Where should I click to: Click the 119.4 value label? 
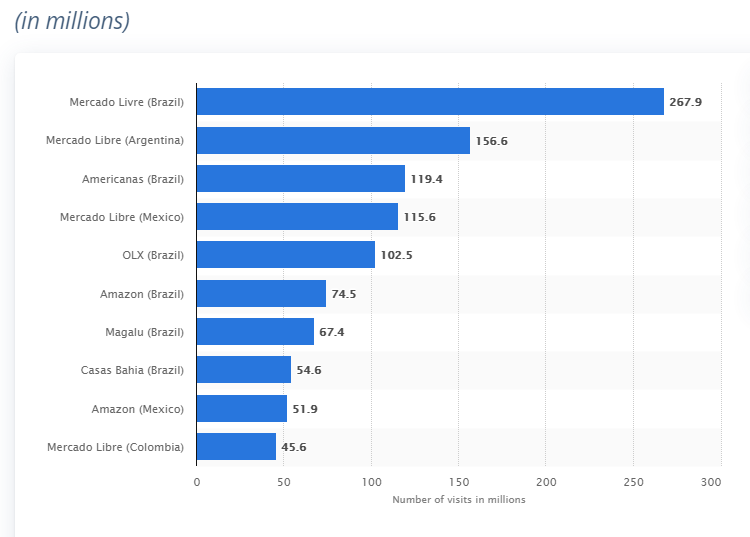(427, 179)
